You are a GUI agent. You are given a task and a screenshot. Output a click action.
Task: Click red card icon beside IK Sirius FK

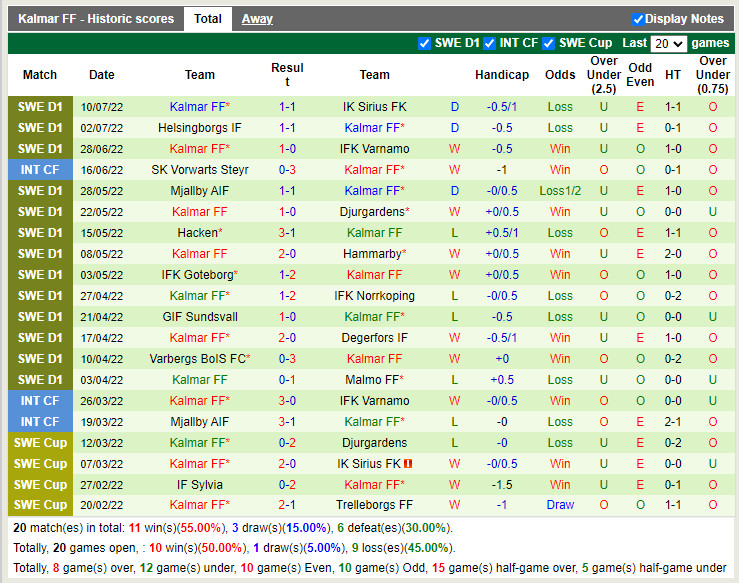[x=409, y=464]
